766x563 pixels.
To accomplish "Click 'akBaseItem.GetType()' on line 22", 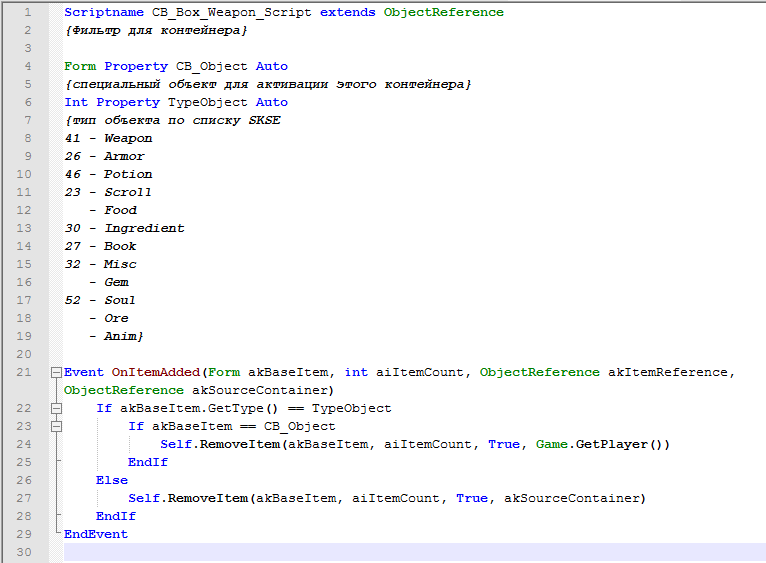I will point(199,409).
